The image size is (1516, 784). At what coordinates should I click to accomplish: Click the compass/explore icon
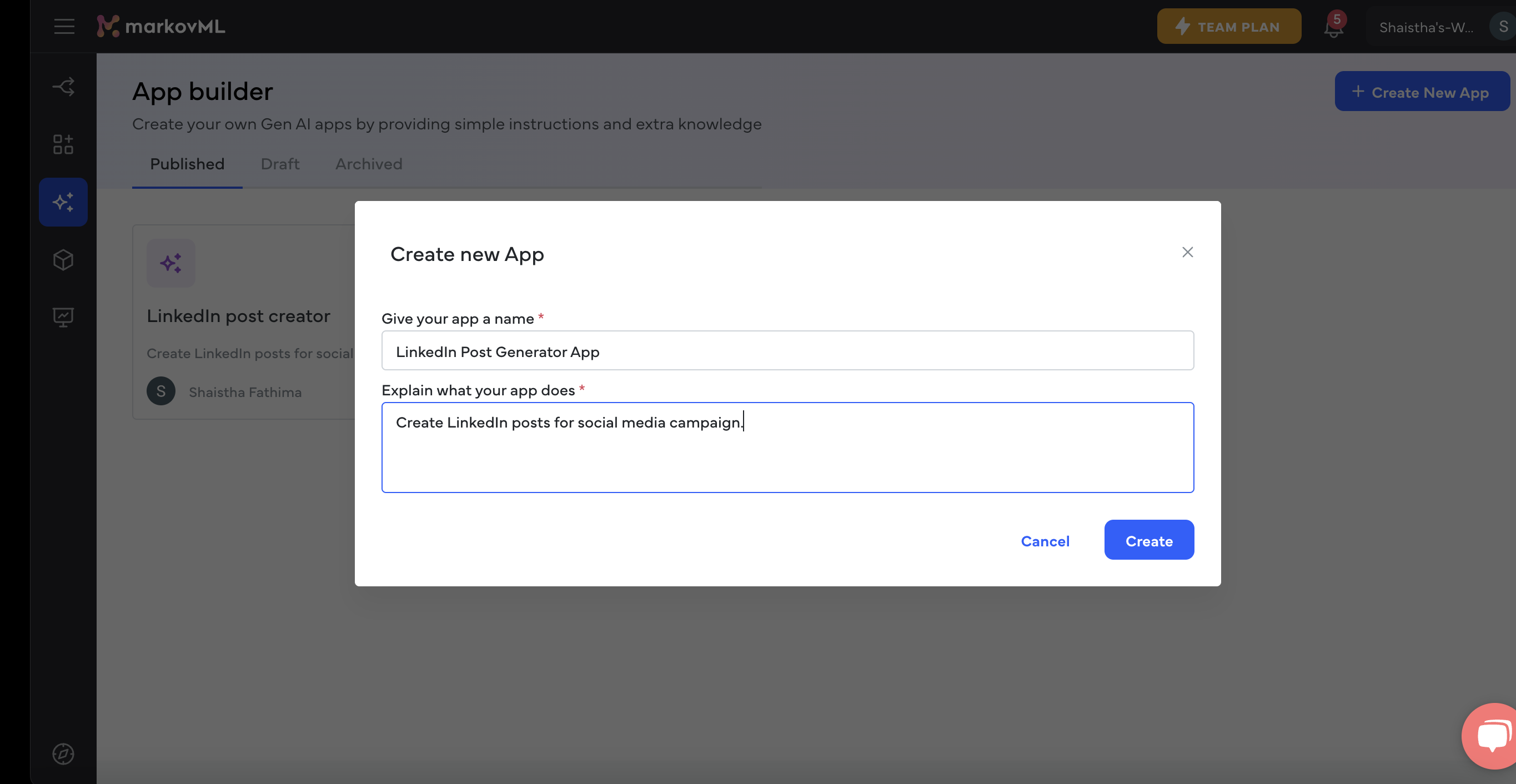[62, 754]
